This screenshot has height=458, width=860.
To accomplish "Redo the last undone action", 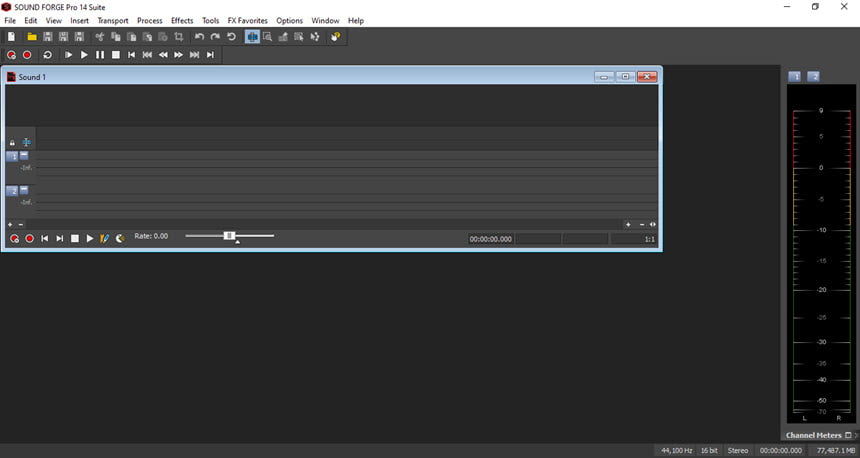I will (215, 37).
